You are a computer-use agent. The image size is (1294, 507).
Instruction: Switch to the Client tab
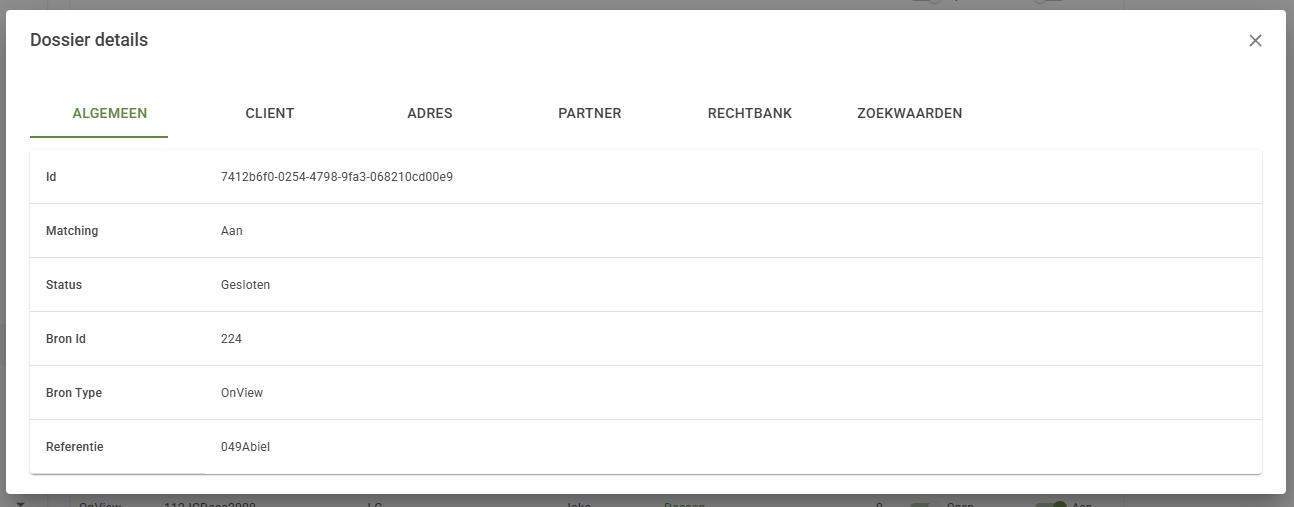coord(270,113)
